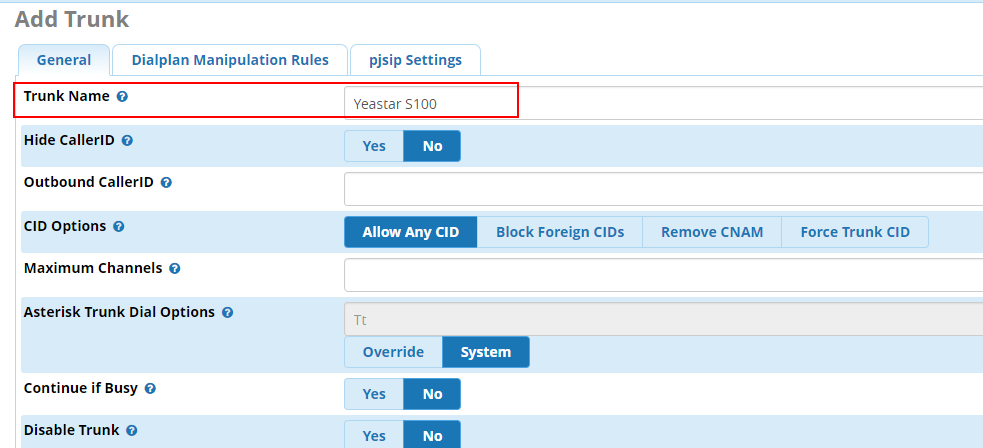This screenshot has width=983, height=448.
Task: Select the System dial options button
Action: pyautogui.click(x=486, y=352)
